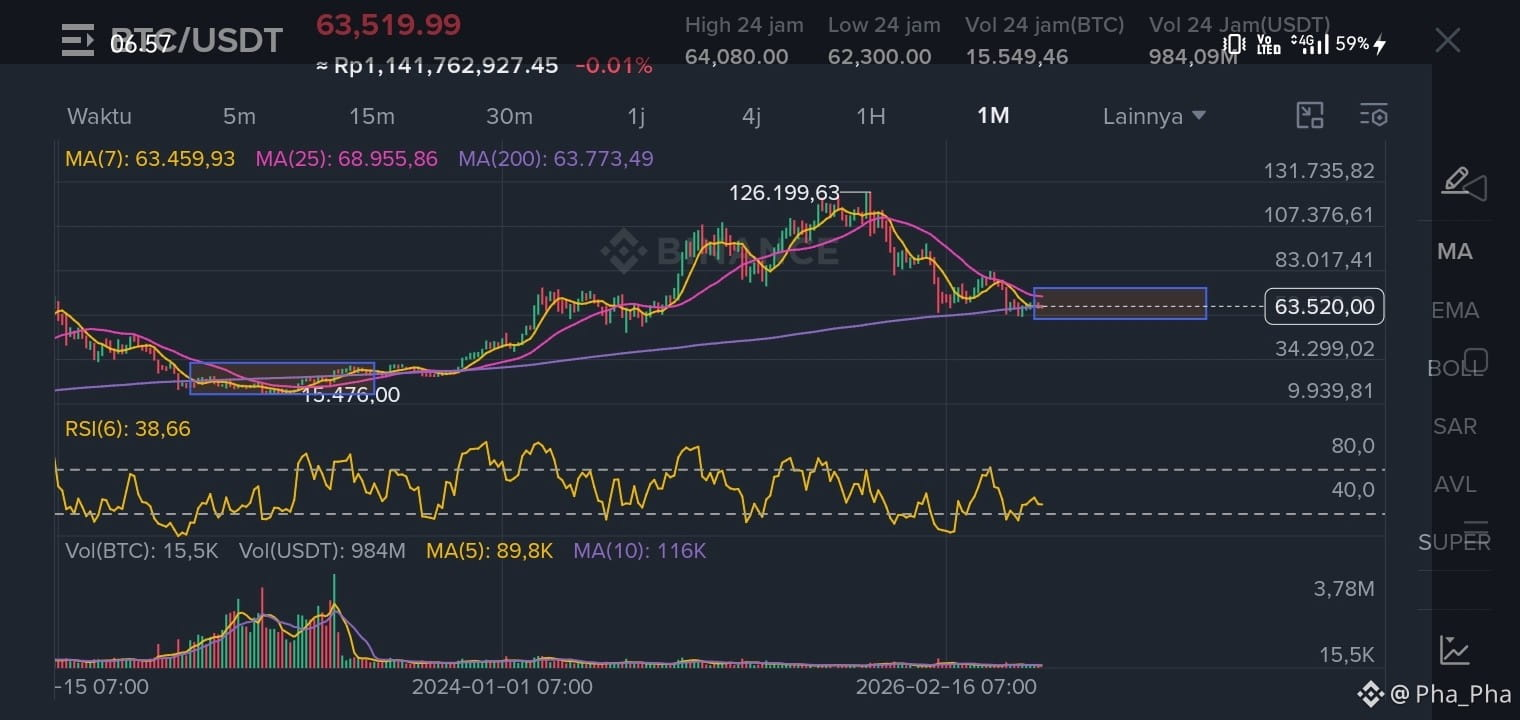The image size is (1520, 720).
Task: Tap the volume MA(10) 116K label
Action: click(640, 550)
